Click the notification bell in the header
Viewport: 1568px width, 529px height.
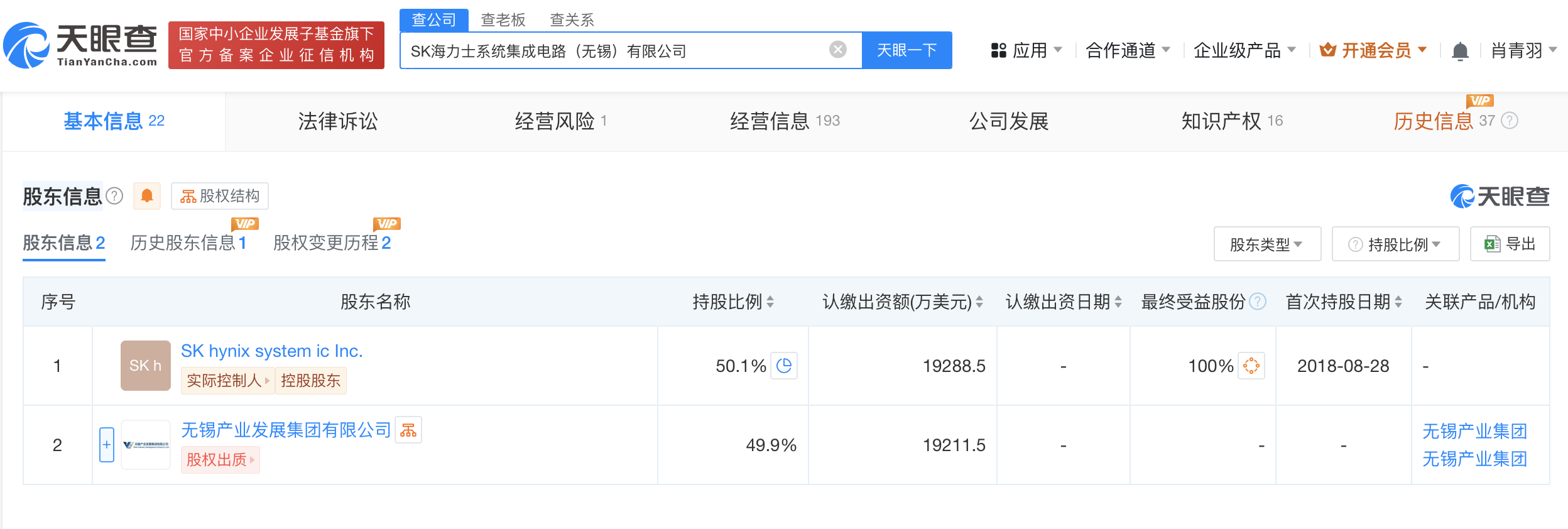pyautogui.click(x=1460, y=51)
